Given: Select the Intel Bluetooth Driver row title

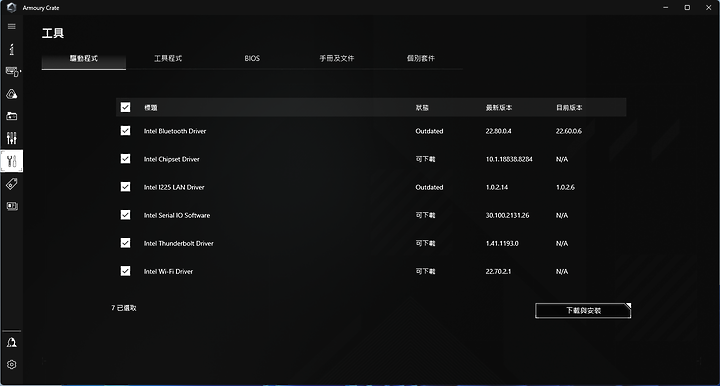Looking at the screenshot, I should click(x=175, y=131).
